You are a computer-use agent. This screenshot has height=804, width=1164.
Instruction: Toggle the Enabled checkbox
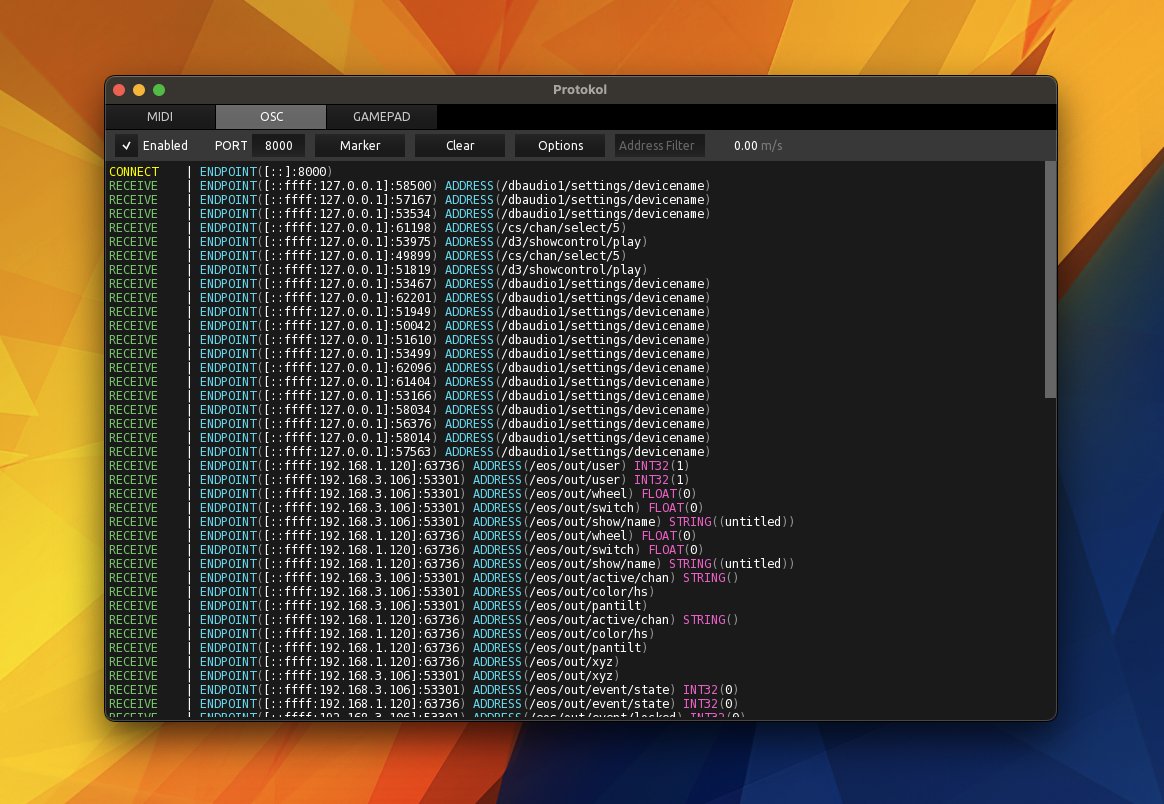pos(126,146)
